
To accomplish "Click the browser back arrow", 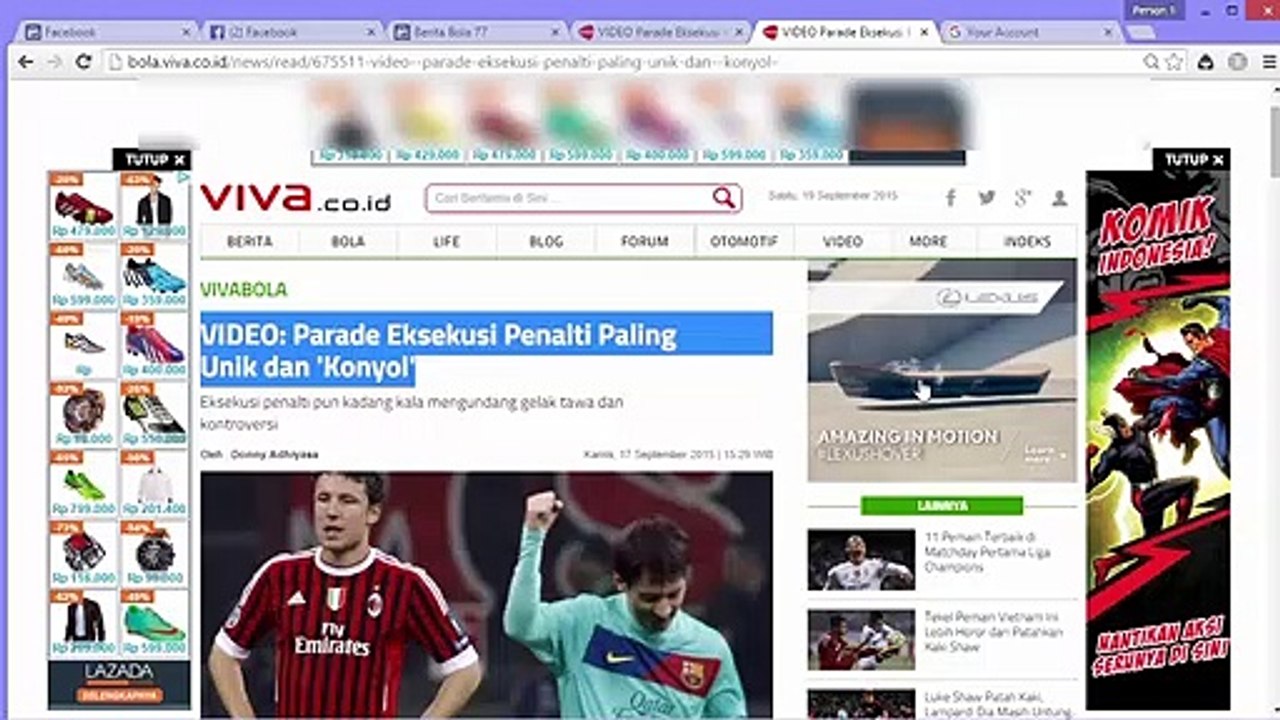I will 26,62.
